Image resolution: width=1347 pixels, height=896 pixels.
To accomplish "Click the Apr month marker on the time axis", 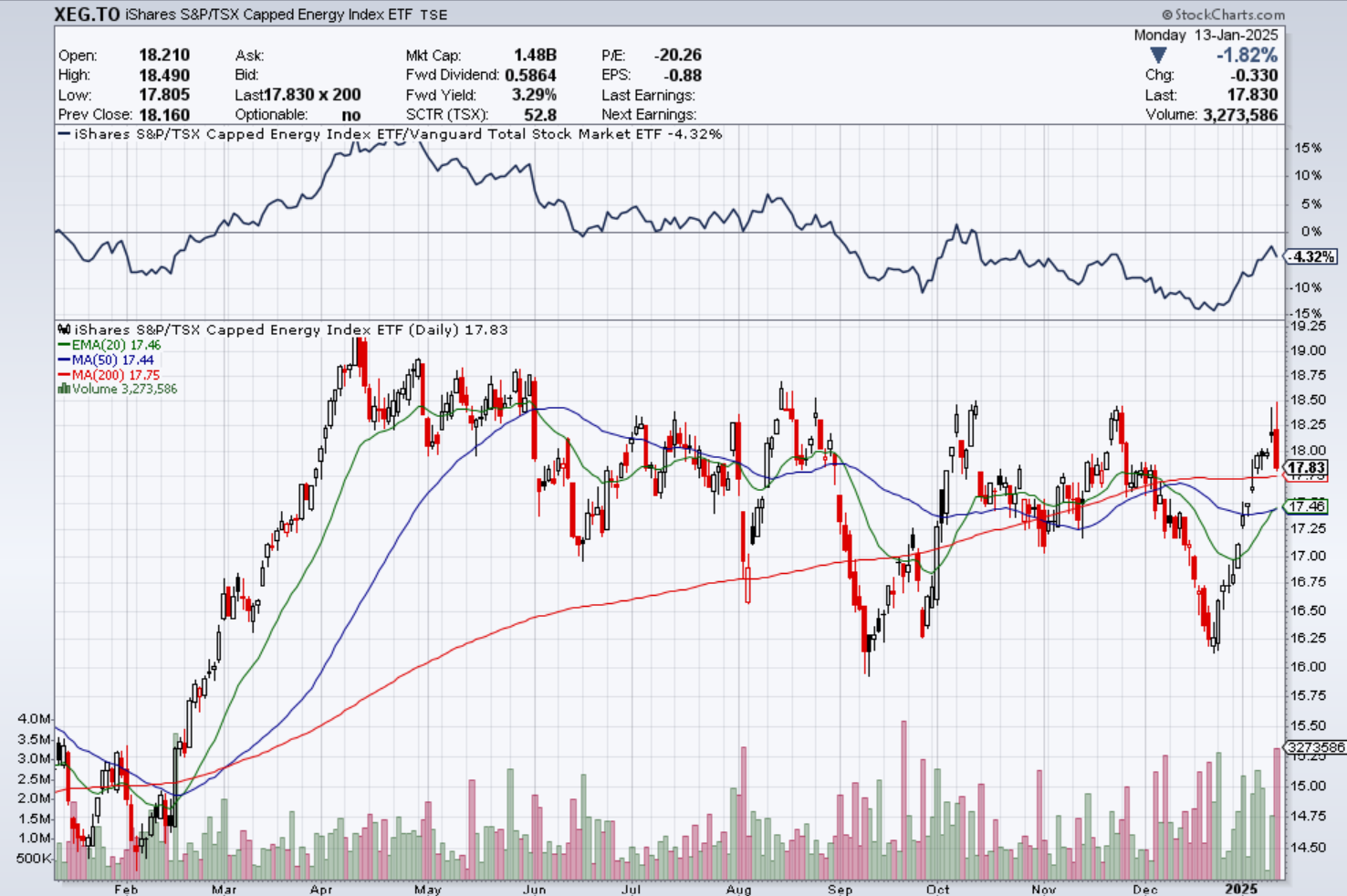I will (x=321, y=889).
